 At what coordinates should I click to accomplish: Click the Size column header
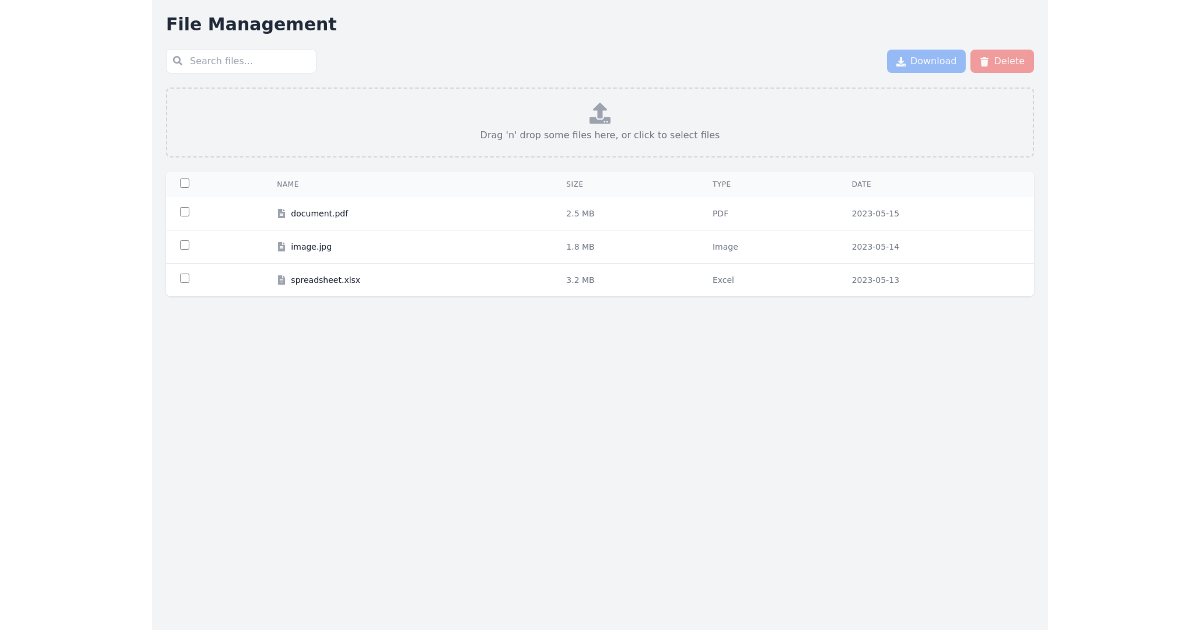click(574, 185)
